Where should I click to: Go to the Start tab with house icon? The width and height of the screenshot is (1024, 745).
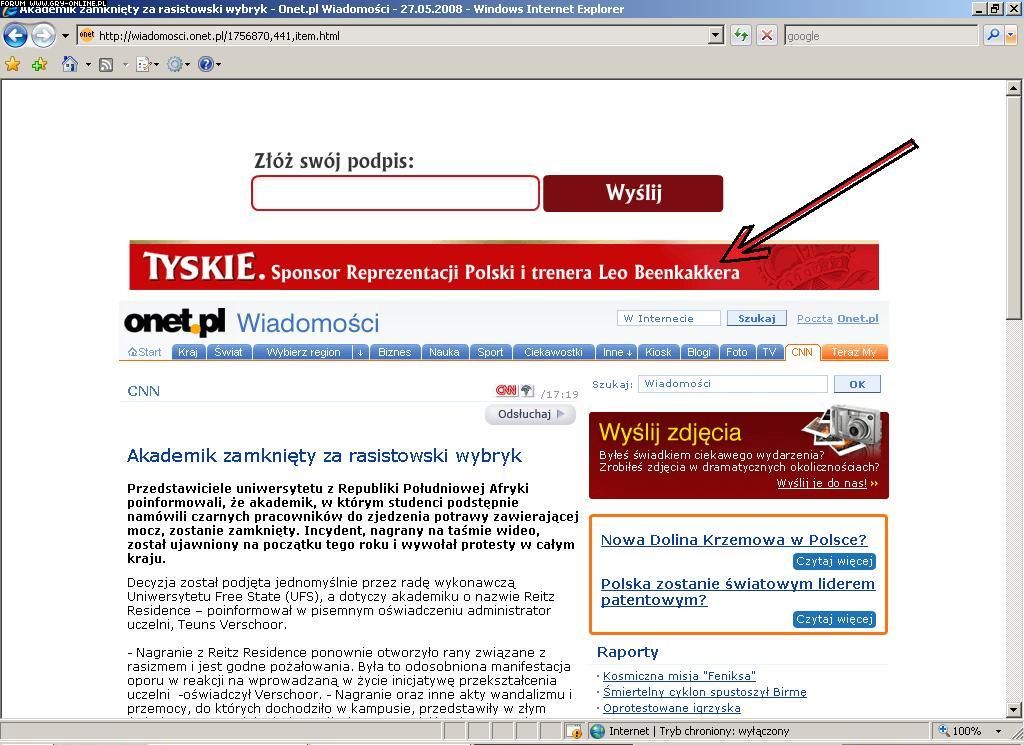144,352
